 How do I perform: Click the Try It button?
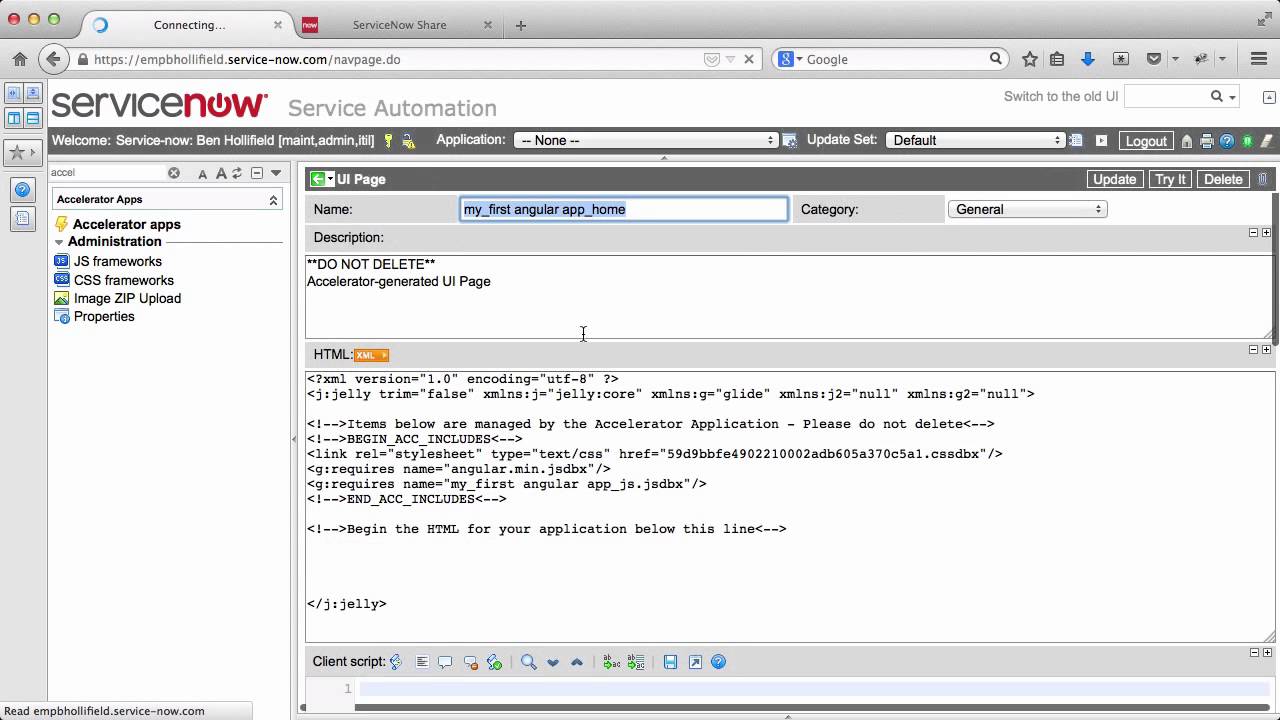click(1170, 179)
